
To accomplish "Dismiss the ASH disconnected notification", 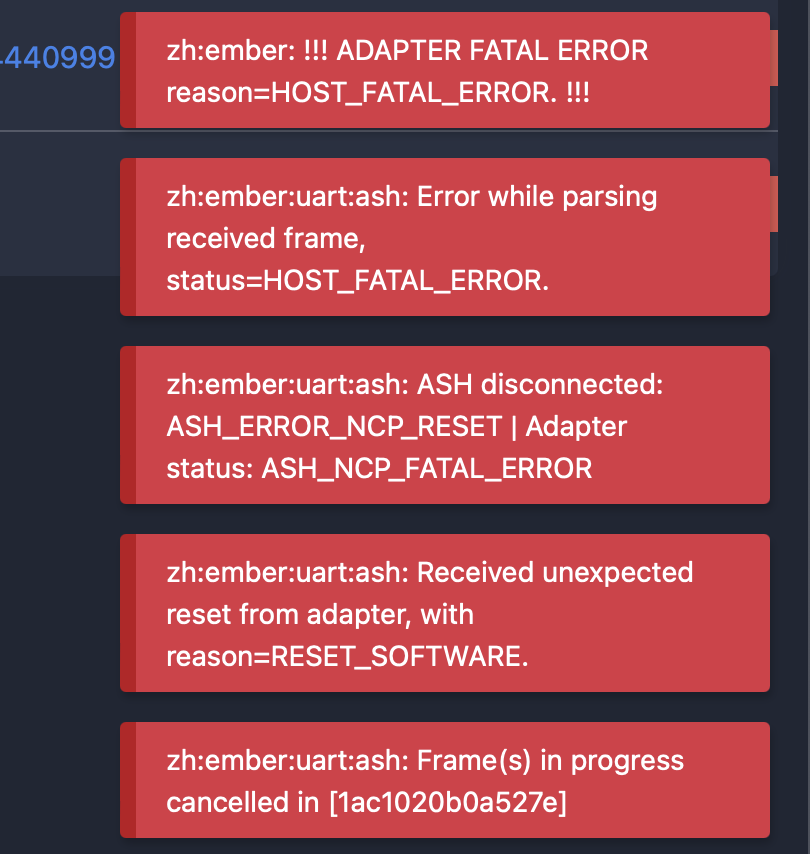I will coord(444,425).
